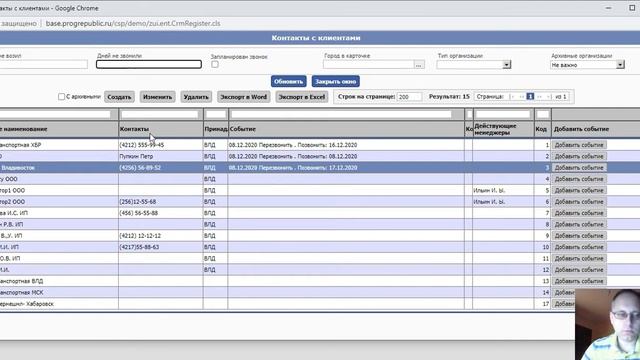Open the city picker ellipsis button
The height and width of the screenshot is (360, 640).
tap(419, 65)
